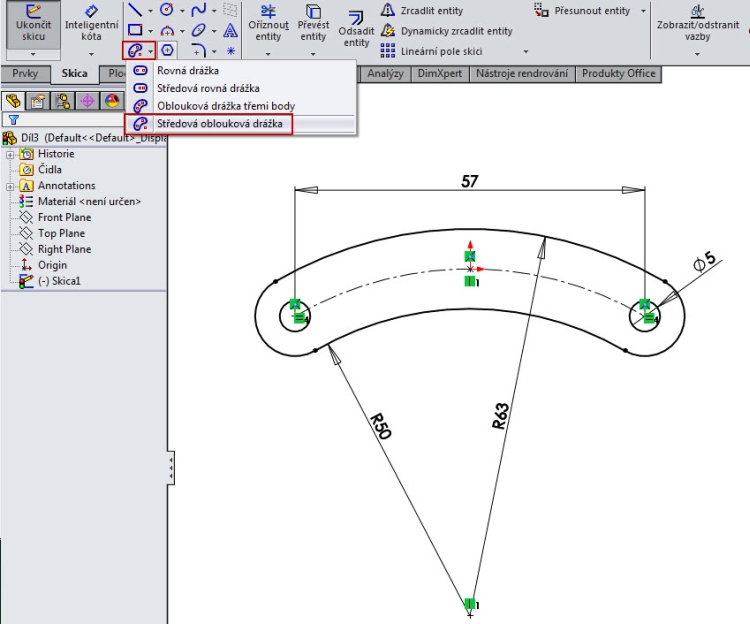Open the DimXpertManager tab icon
The image size is (750, 624).
click(x=88, y=101)
